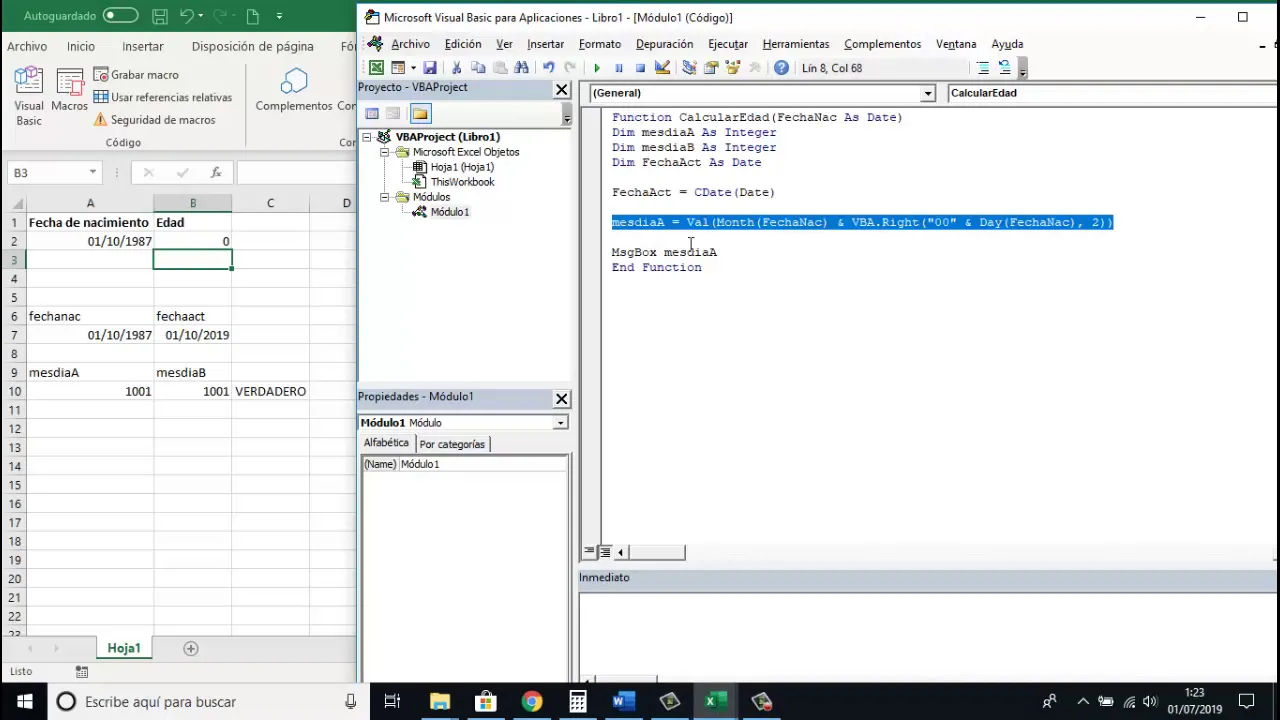Viewport: 1280px width, 720px height.
Task: Click the View Code icon in Project panel
Action: pyautogui.click(x=372, y=114)
